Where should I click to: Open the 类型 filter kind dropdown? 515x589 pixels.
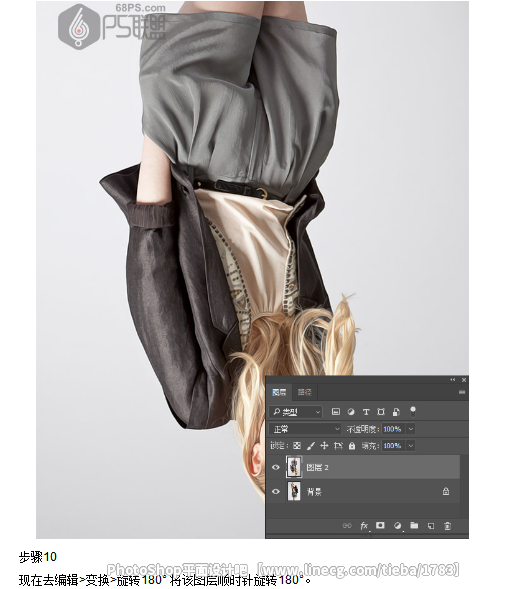point(296,412)
